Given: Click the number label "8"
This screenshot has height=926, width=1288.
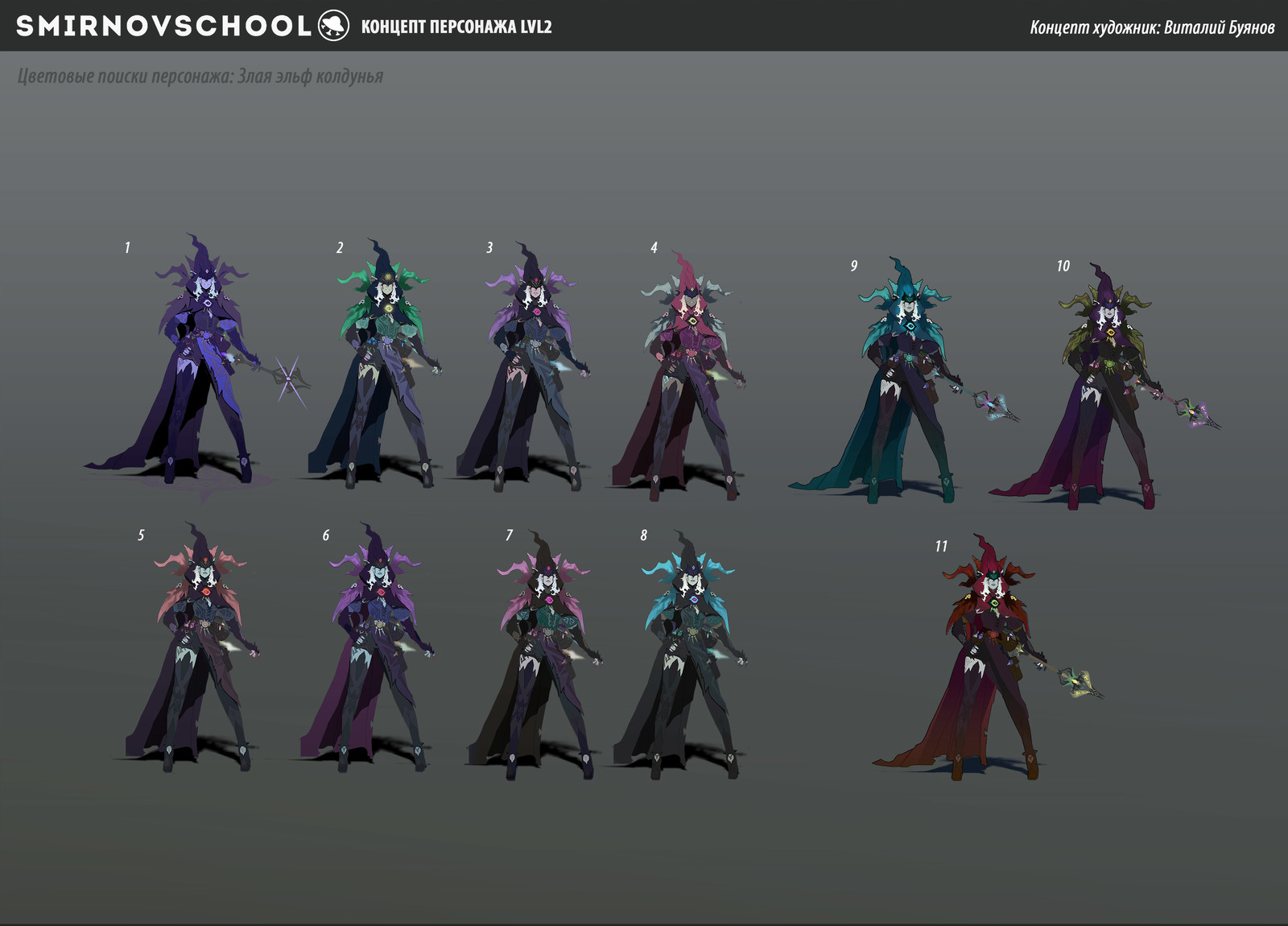Looking at the screenshot, I should point(643,535).
